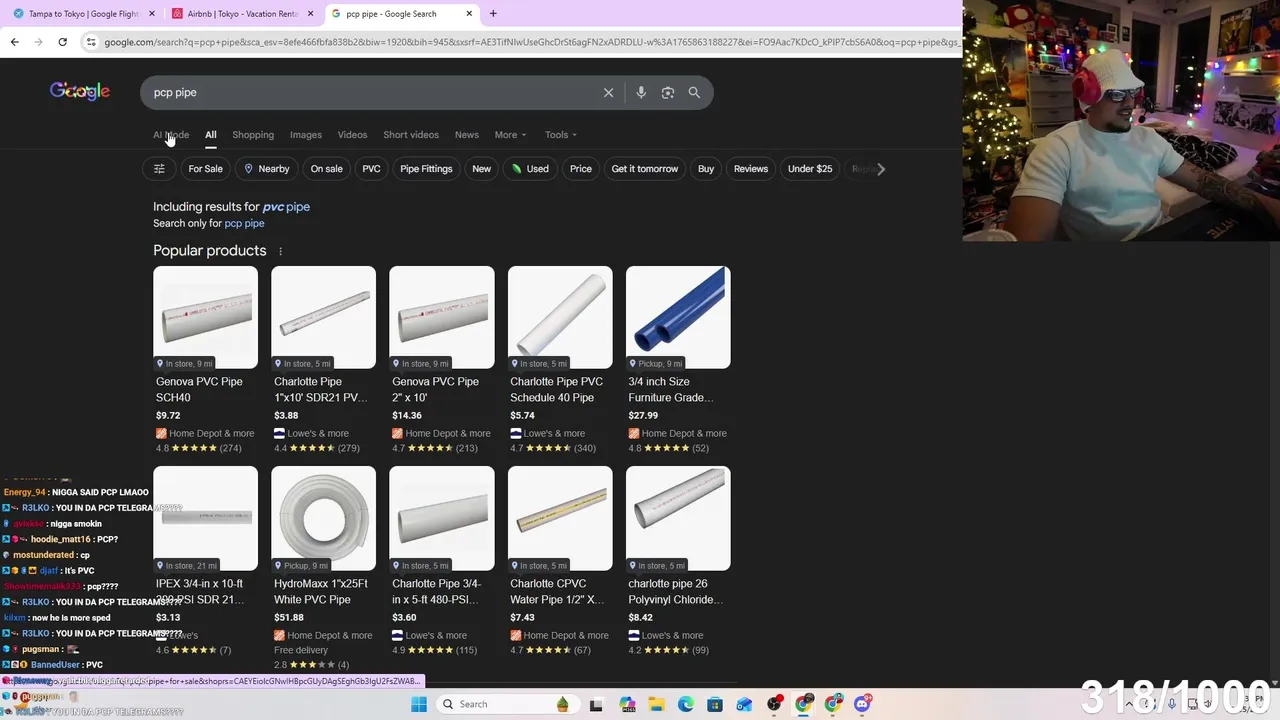1280x720 pixels.
Task: Click the Google logo
Action: click(80, 91)
